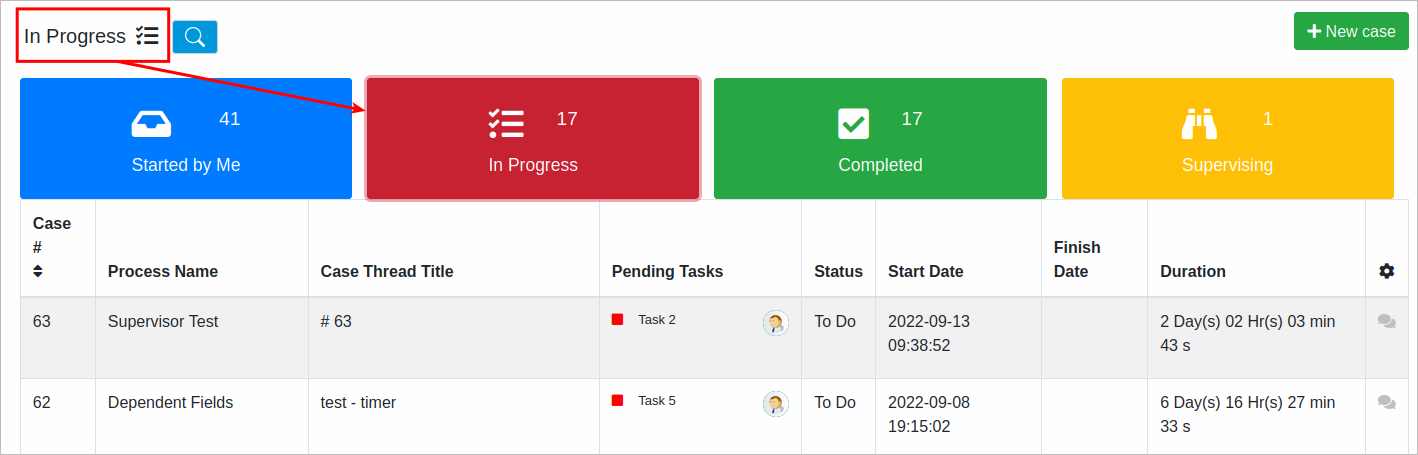Screen dimensions: 1418x455
Task: Click the Process Name column header
Action: [163, 271]
